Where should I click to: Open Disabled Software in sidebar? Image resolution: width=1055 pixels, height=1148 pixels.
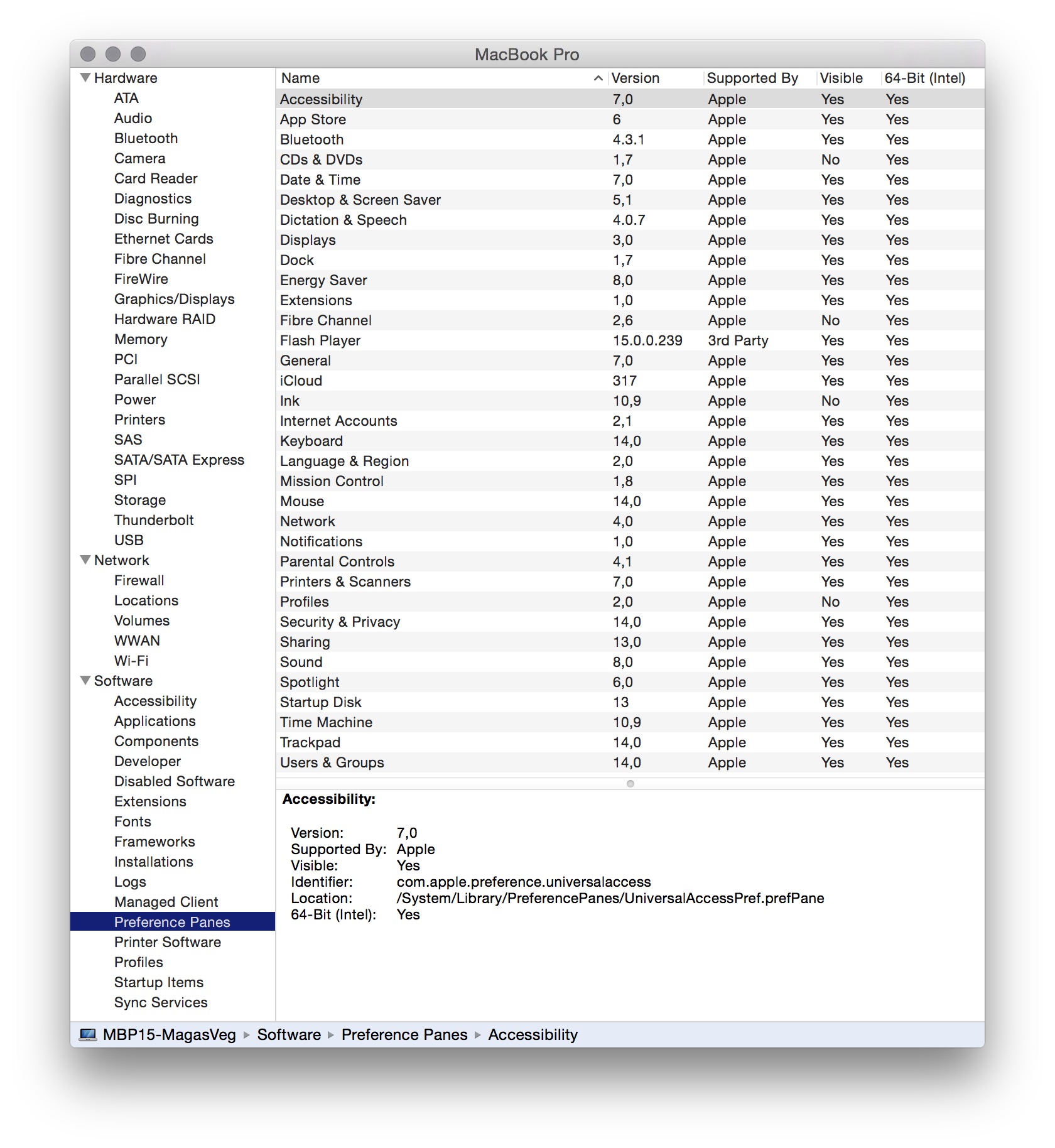(x=174, y=781)
